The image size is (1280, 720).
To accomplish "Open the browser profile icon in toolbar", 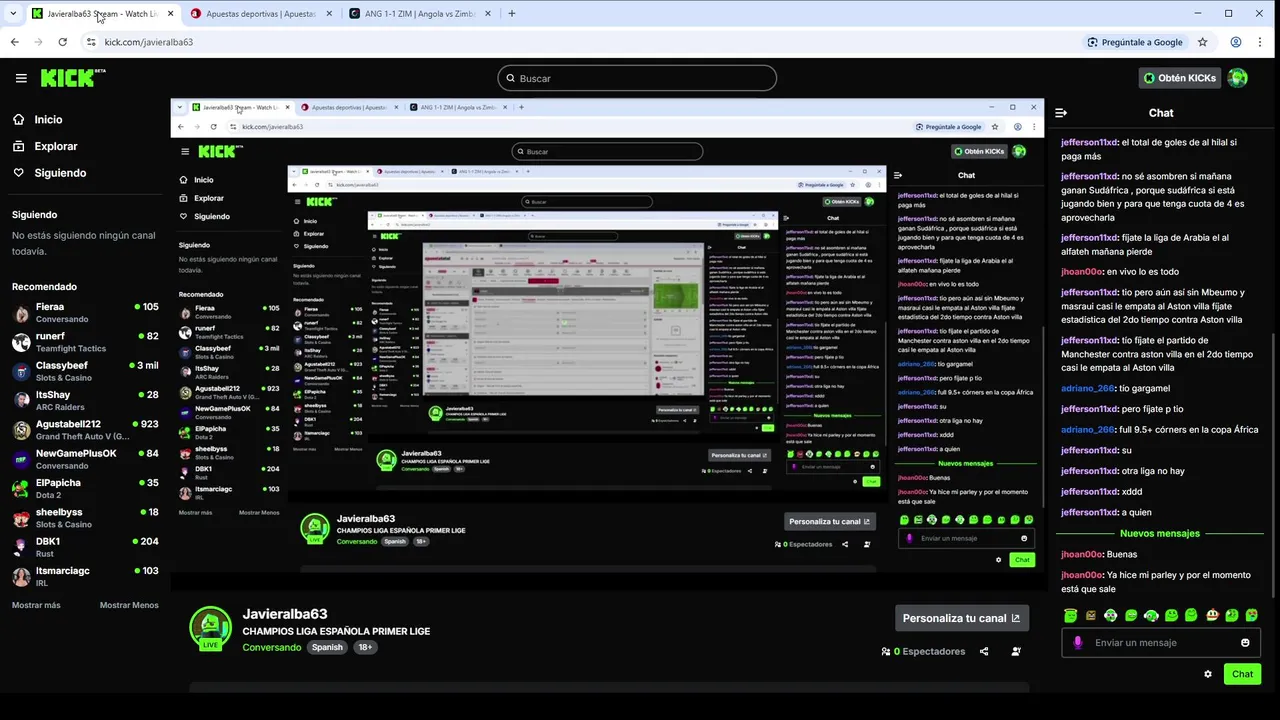I will click(x=1236, y=42).
